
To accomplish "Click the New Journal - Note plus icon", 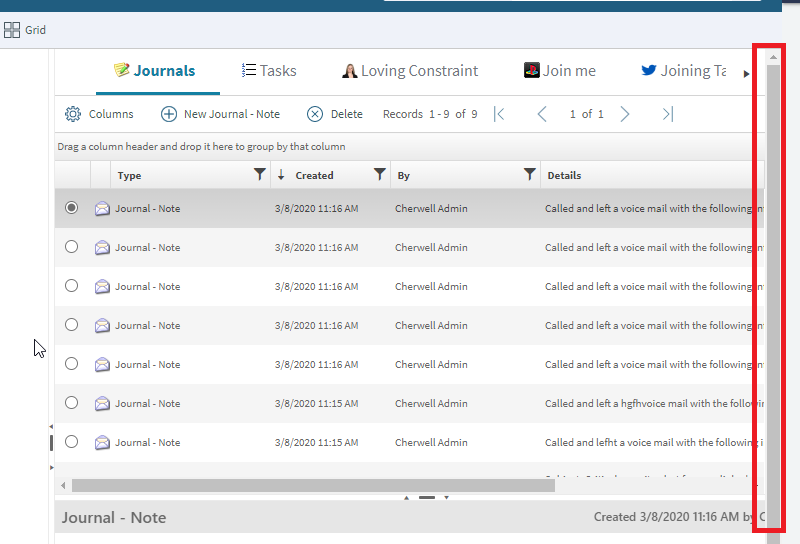I will coord(169,114).
